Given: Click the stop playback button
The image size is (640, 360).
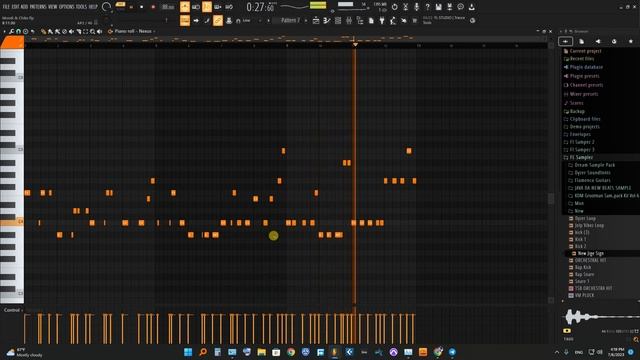Looking at the screenshot, I should tap(142, 7).
